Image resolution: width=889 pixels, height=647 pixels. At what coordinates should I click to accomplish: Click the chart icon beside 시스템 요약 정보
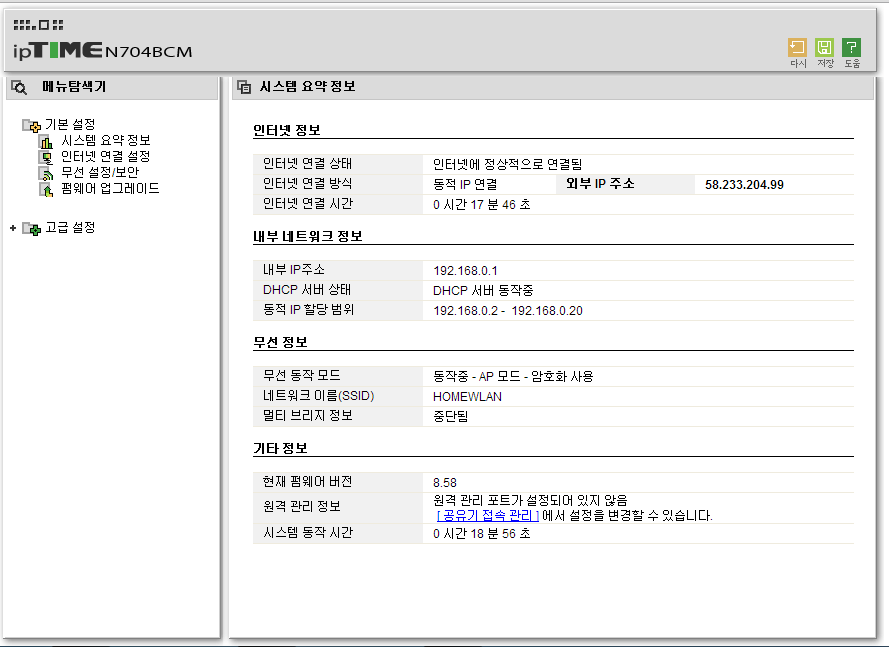pyautogui.click(x=46, y=141)
